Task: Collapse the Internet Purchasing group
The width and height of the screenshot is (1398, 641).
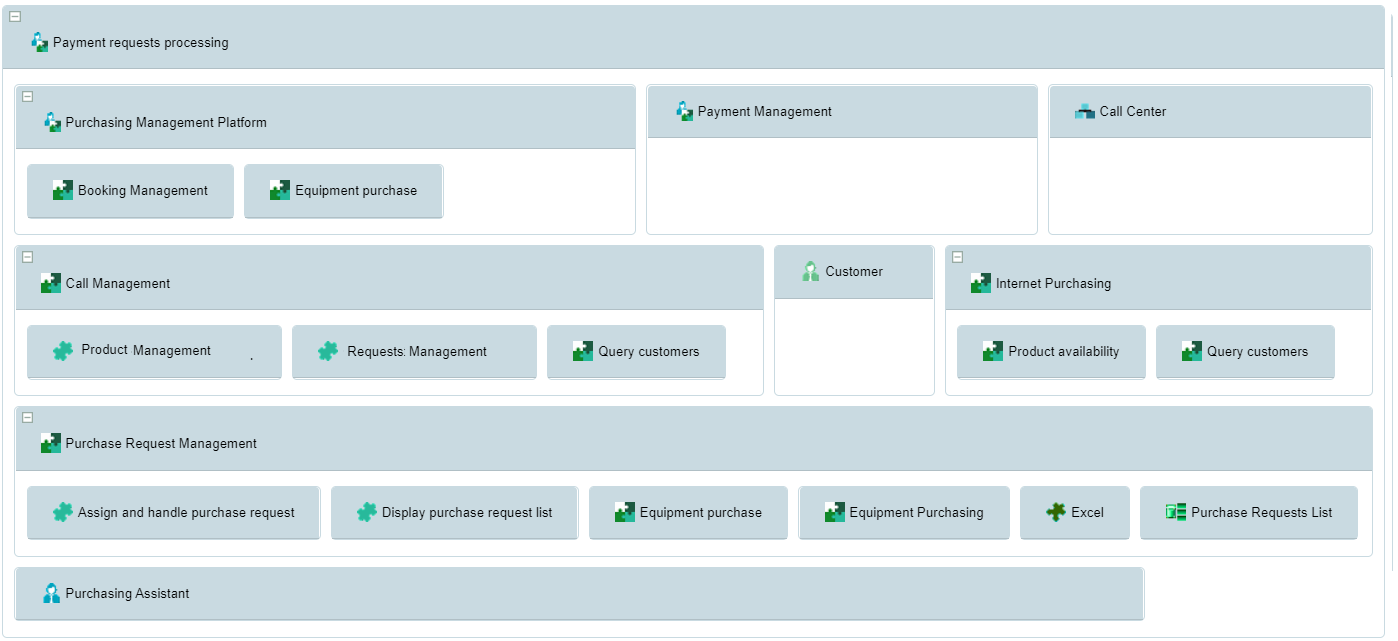Action: pyautogui.click(x=958, y=257)
